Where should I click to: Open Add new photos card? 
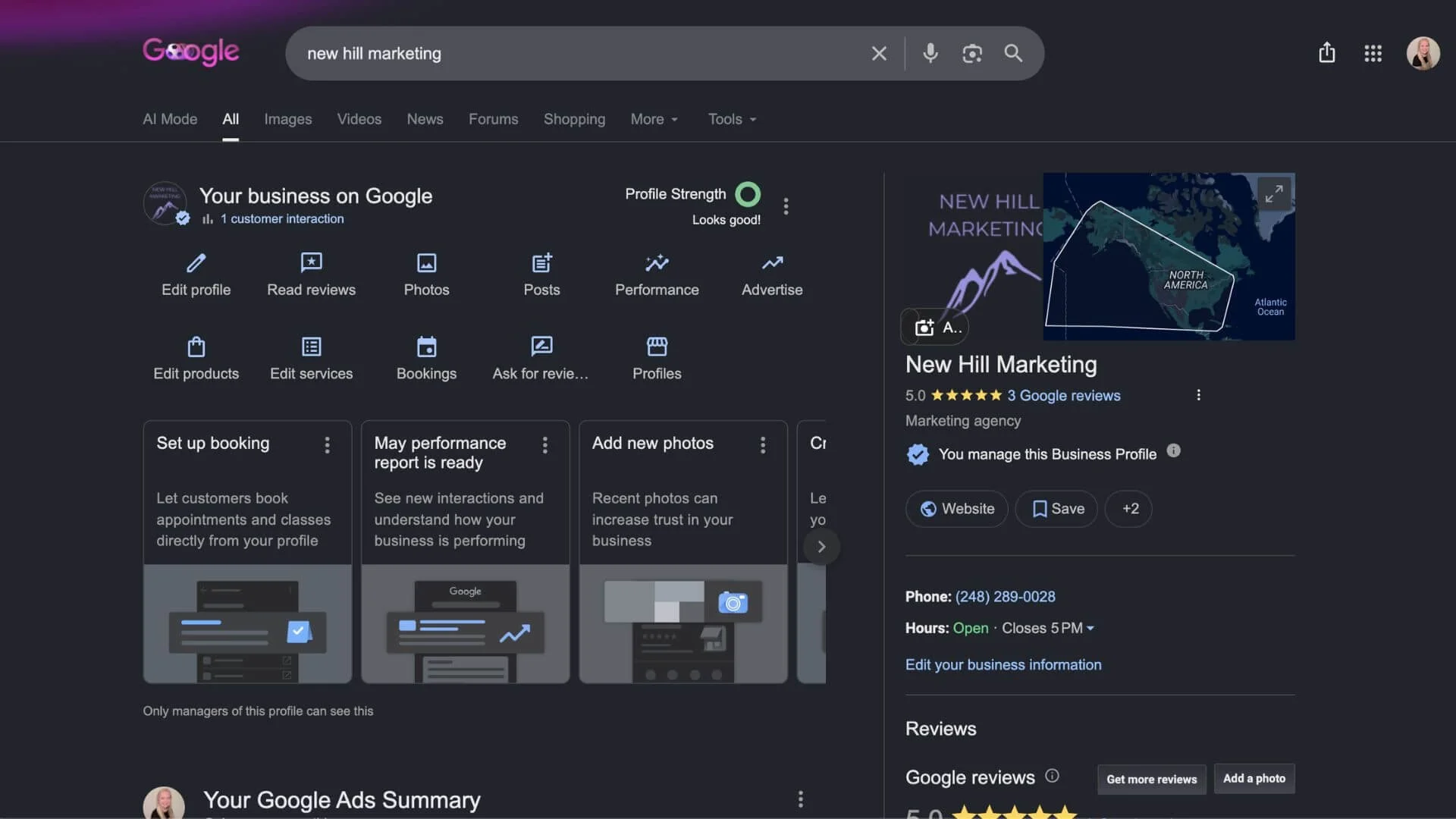[682, 552]
